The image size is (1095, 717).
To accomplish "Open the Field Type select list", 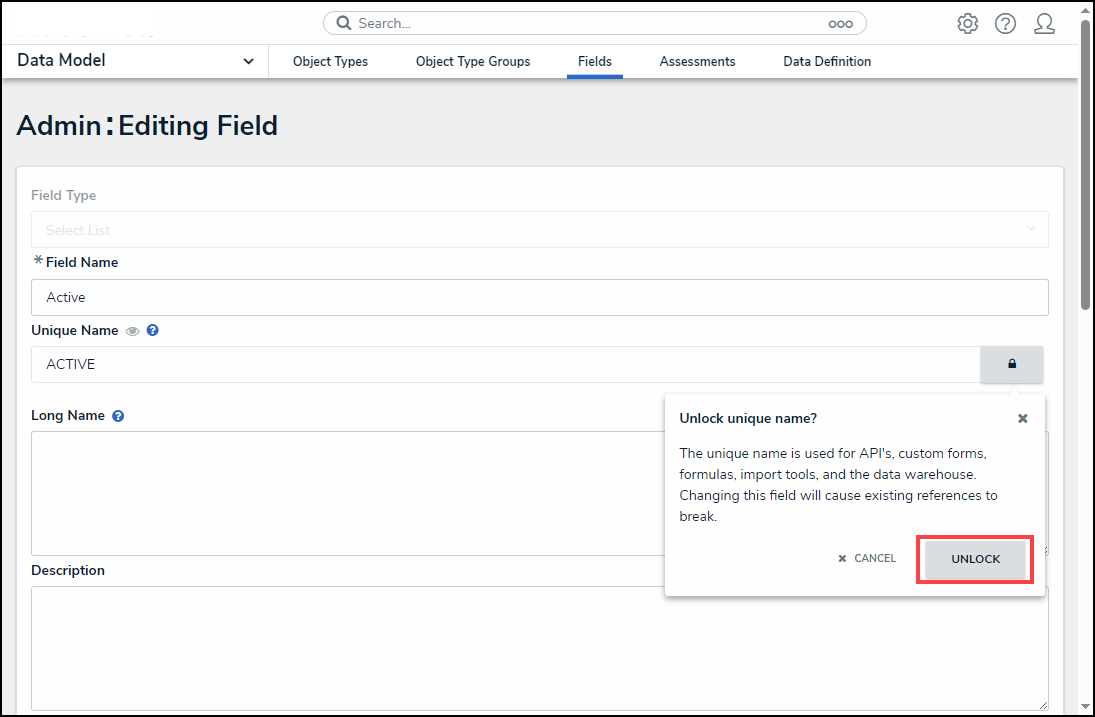I will click(x=539, y=230).
